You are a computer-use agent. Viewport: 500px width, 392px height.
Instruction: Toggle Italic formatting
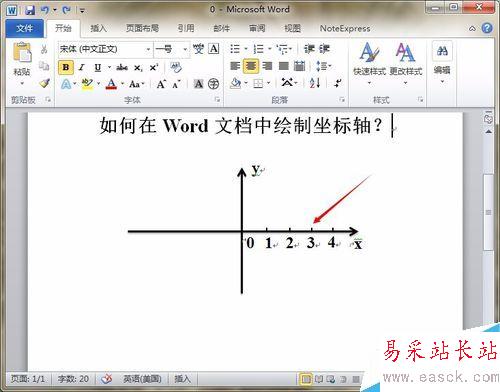pos(81,67)
